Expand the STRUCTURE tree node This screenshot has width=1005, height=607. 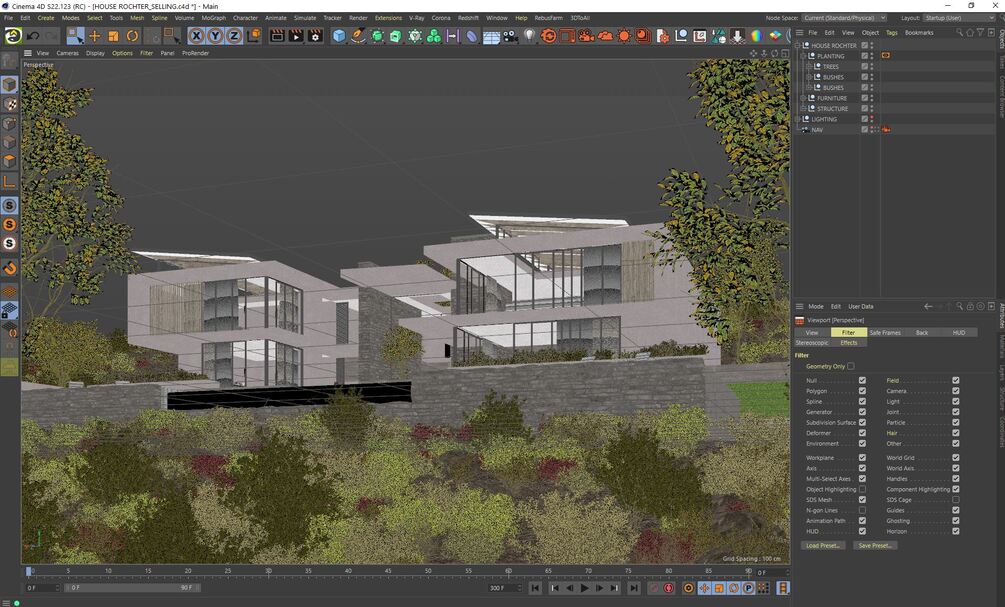[804, 108]
